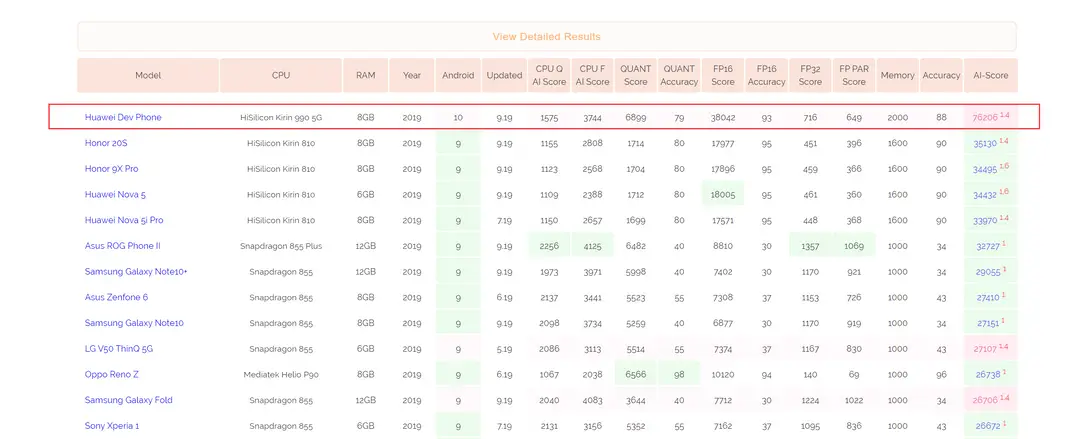Select the Snapdragon 855 Plus CPU cell

281,247
